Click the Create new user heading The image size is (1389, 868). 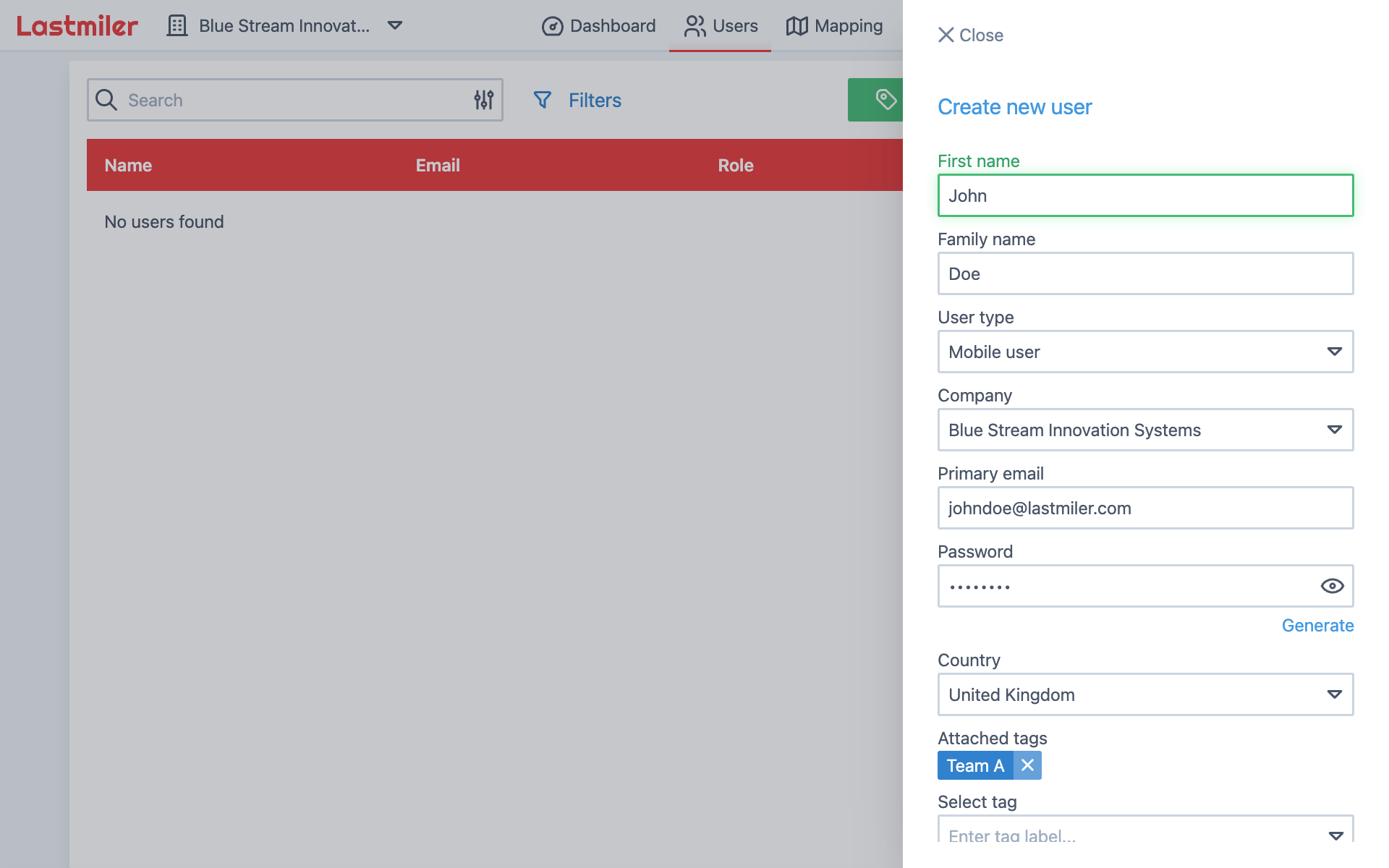1014,107
